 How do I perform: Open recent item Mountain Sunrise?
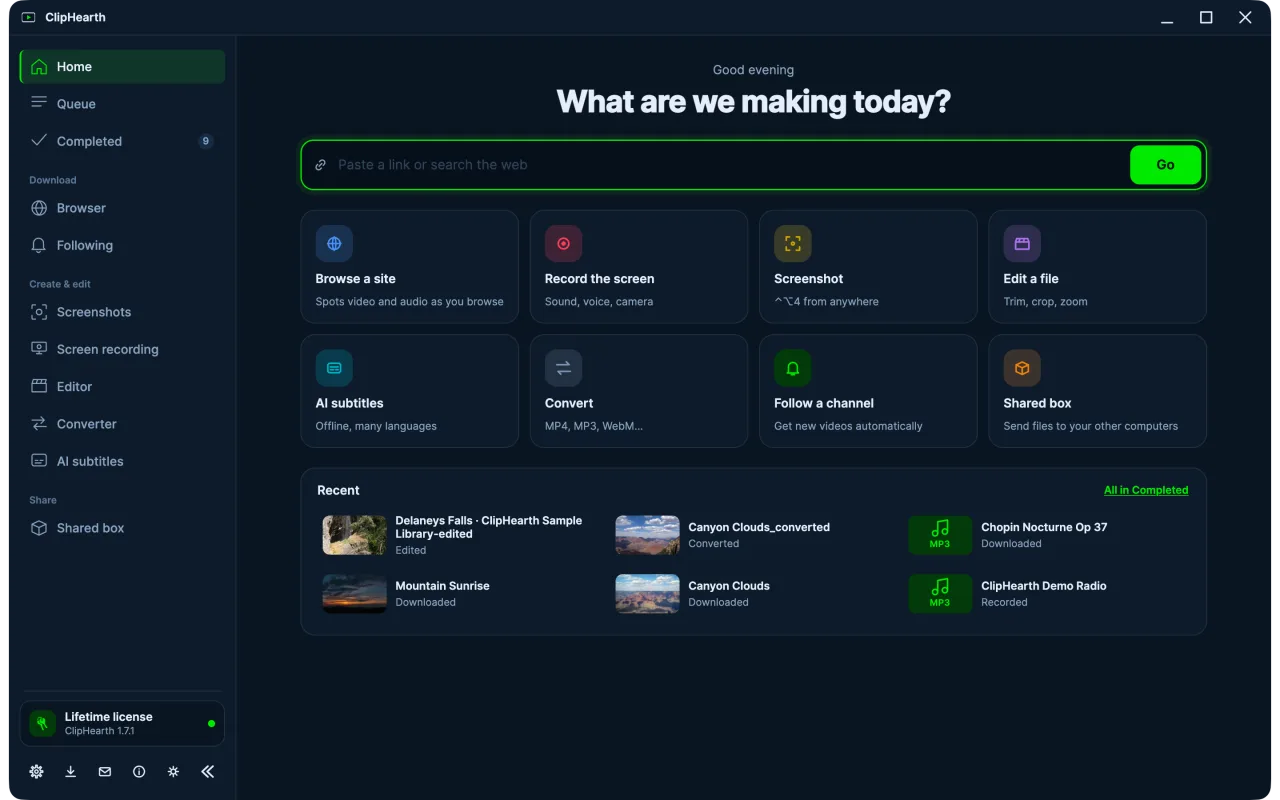458,594
